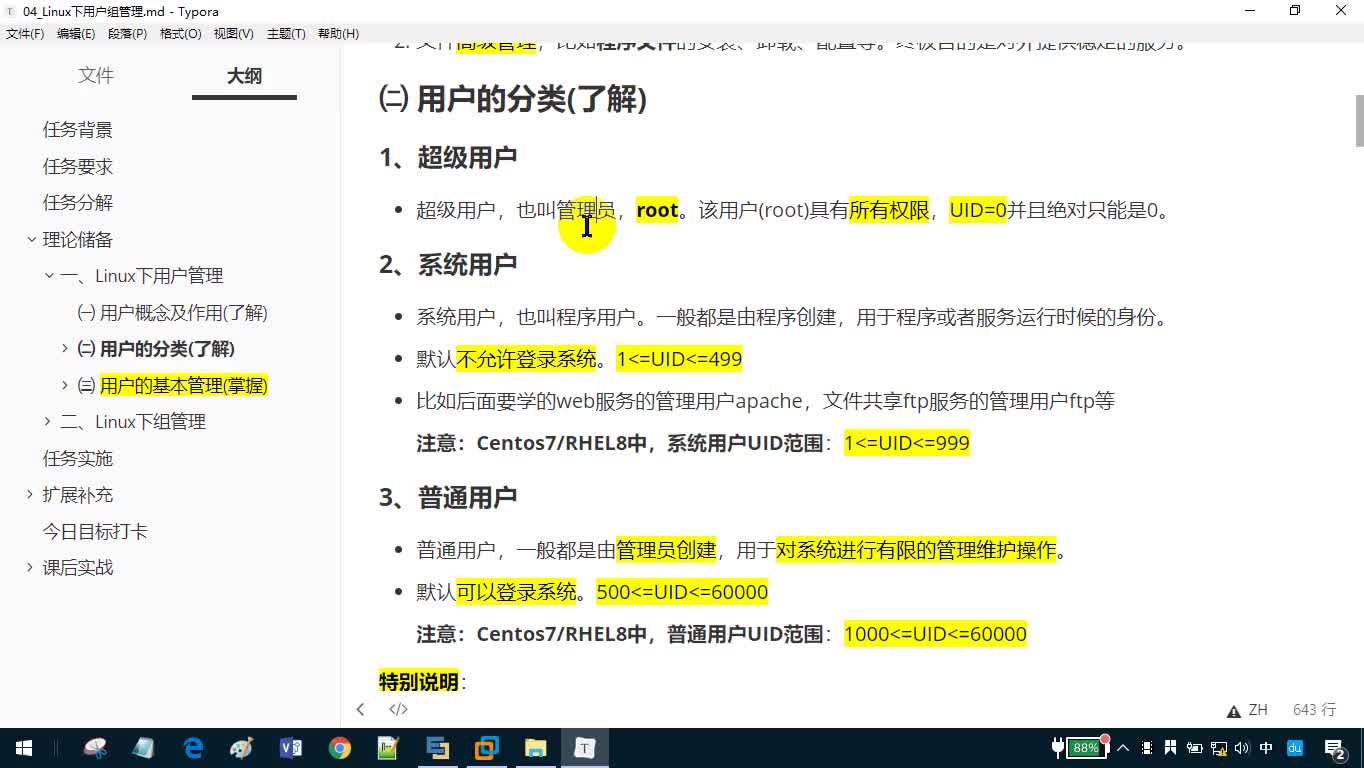Click highlighted text 1<=UID<=999
The height and width of the screenshot is (768, 1364).
[907, 443]
